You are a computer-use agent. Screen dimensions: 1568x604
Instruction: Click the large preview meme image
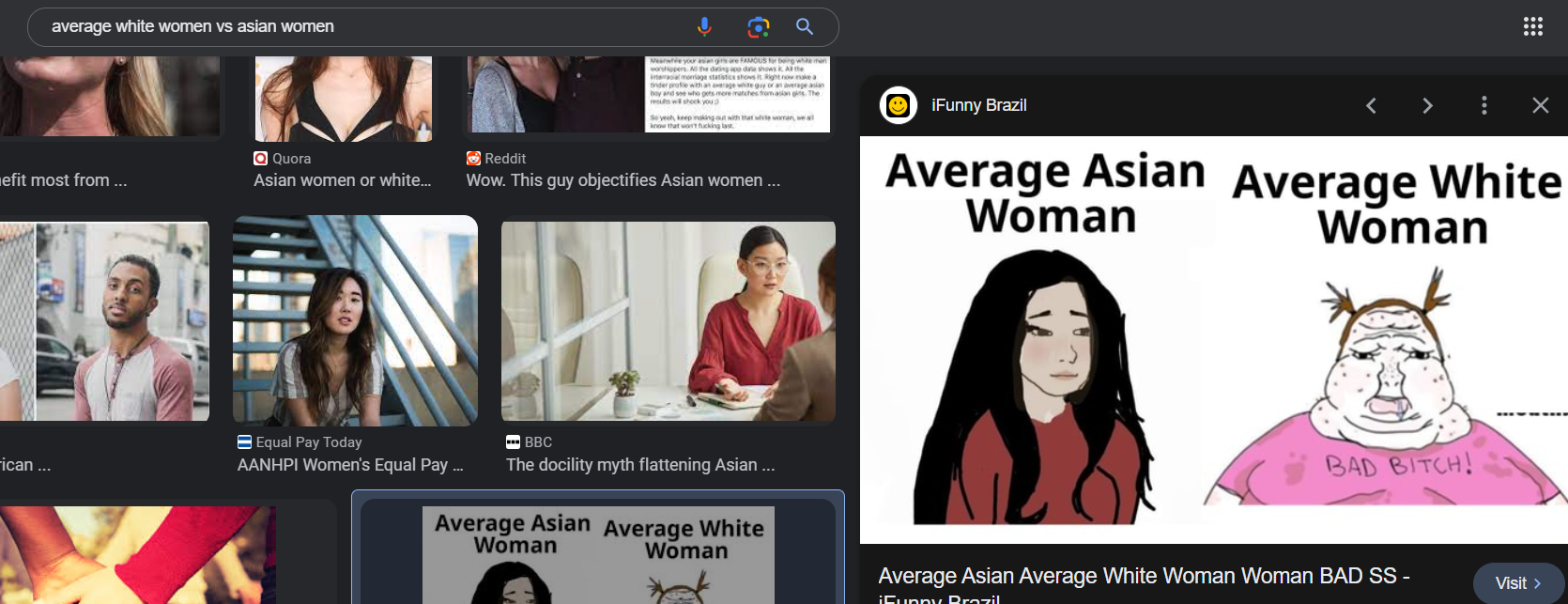[x=1214, y=340]
